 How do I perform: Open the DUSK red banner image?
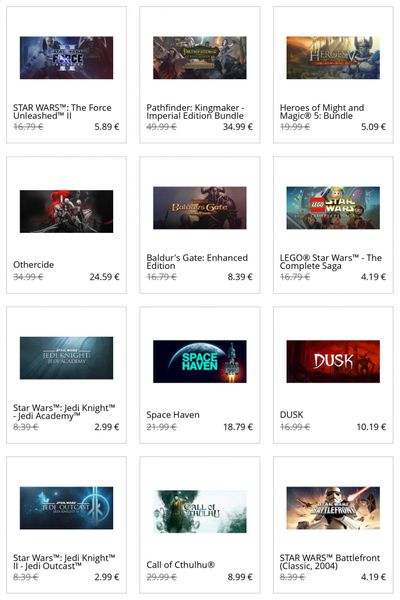click(333, 361)
